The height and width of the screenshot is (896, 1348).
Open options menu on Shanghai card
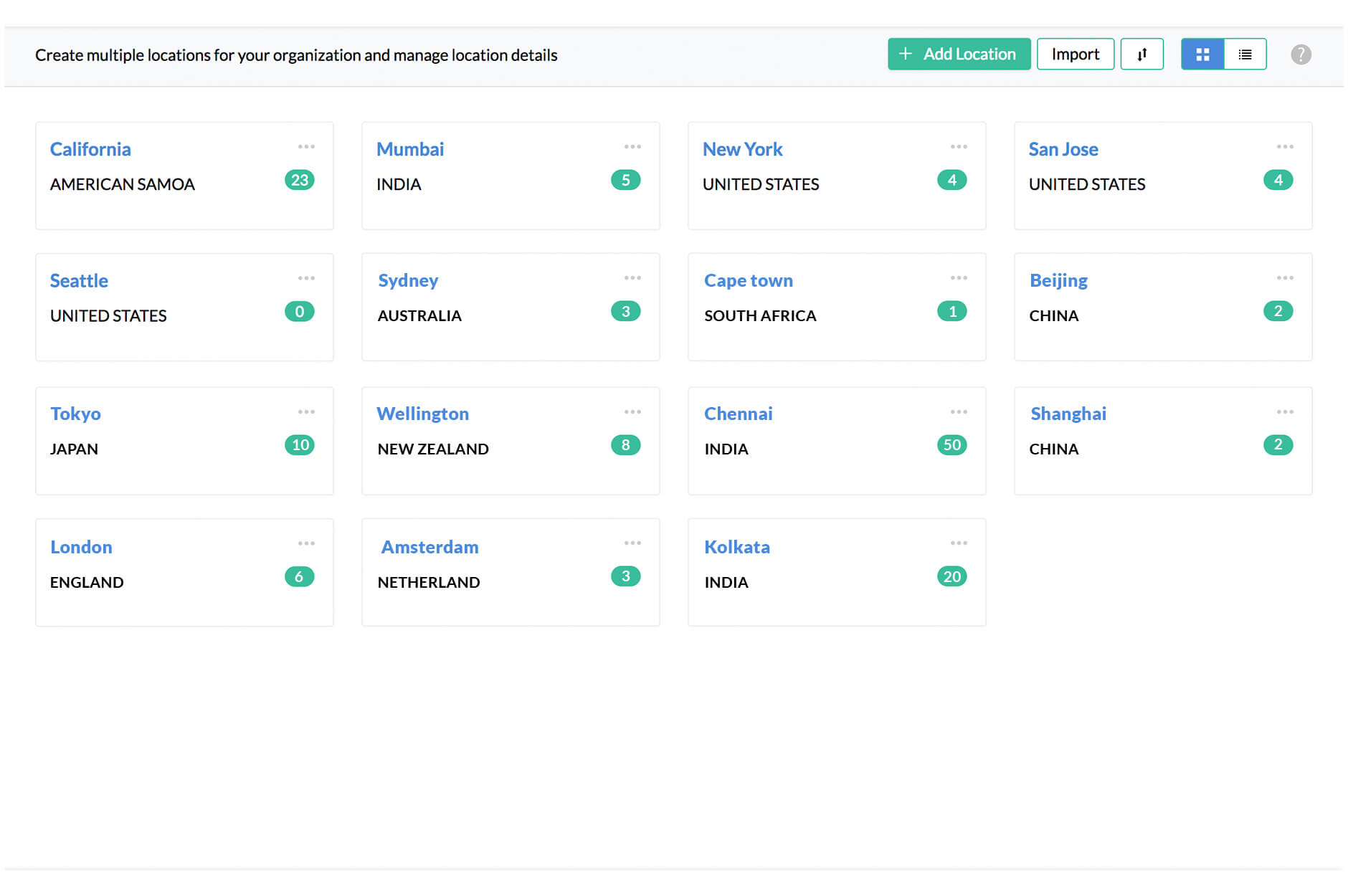(x=1284, y=411)
